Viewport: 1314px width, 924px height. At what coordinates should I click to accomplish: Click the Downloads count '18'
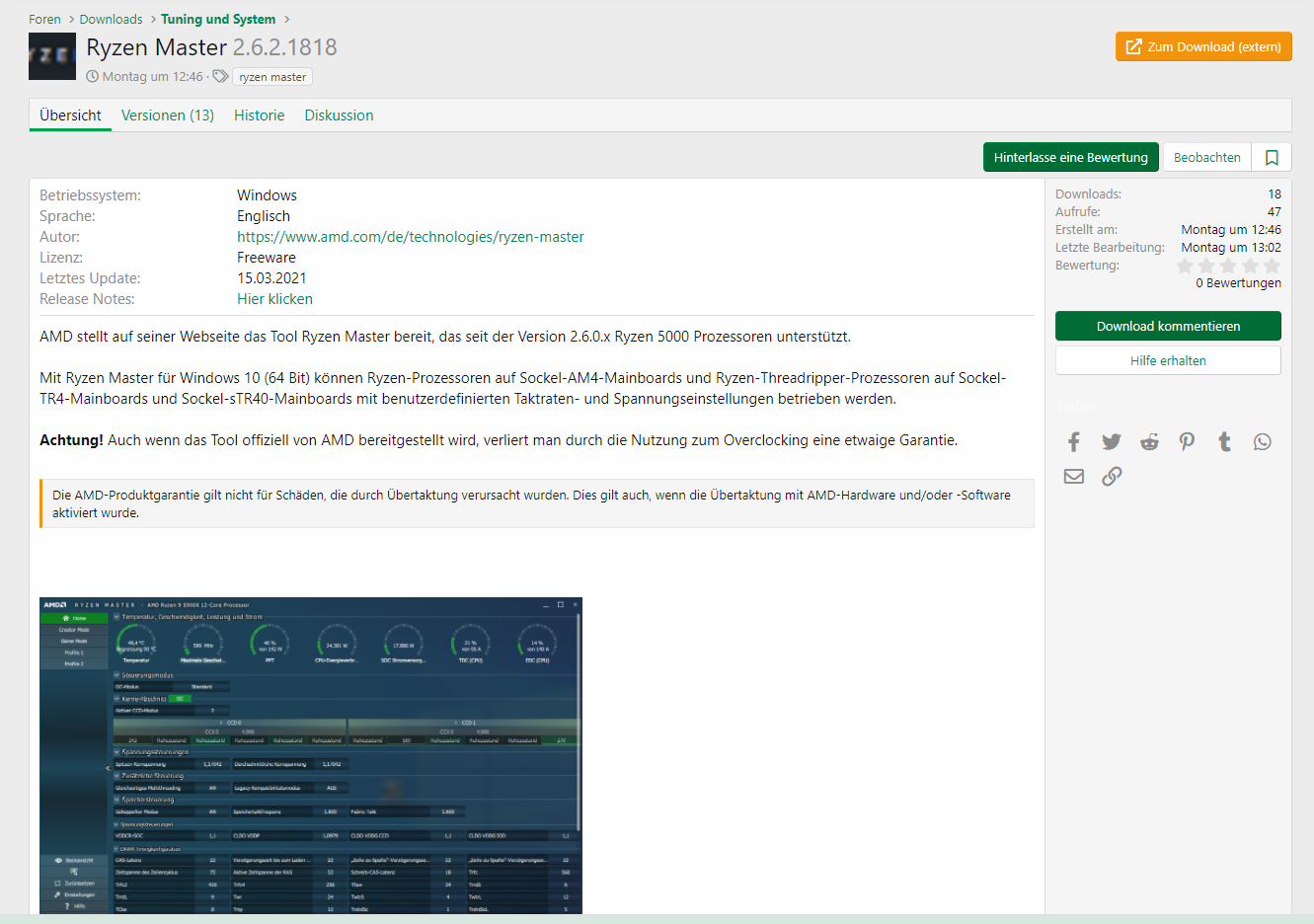[x=1275, y=194]
